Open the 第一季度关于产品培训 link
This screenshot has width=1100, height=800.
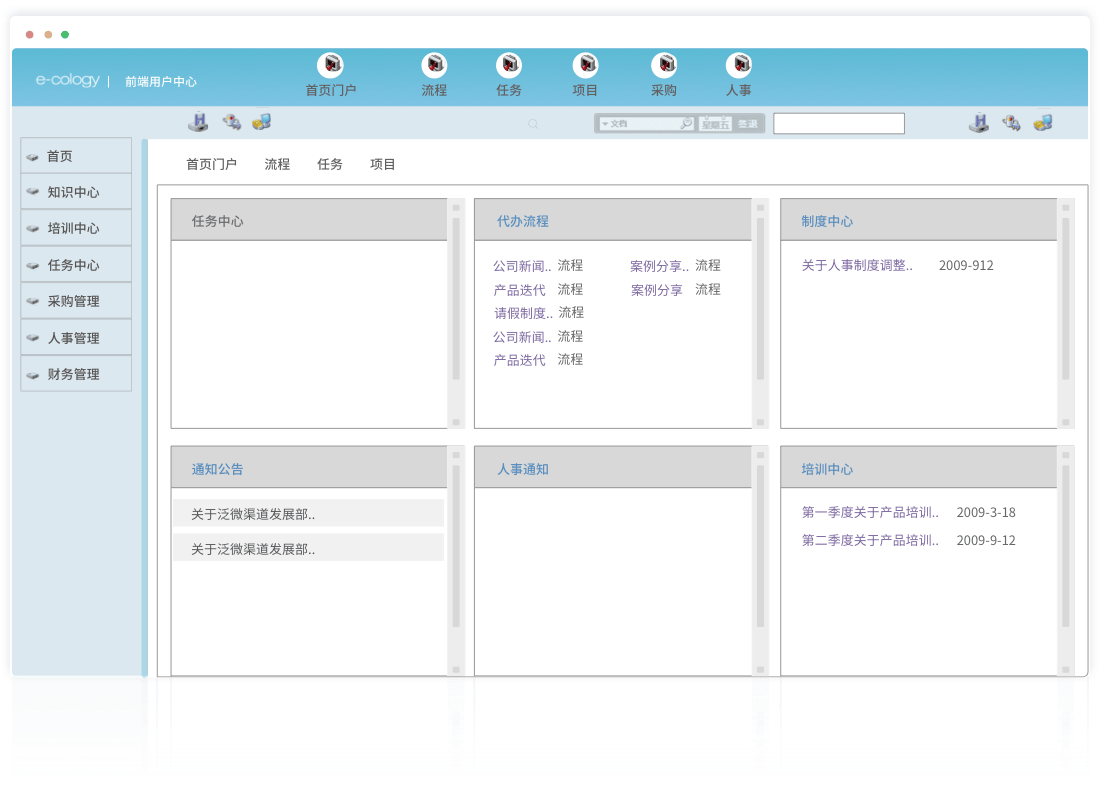click(x=869, y=513)
